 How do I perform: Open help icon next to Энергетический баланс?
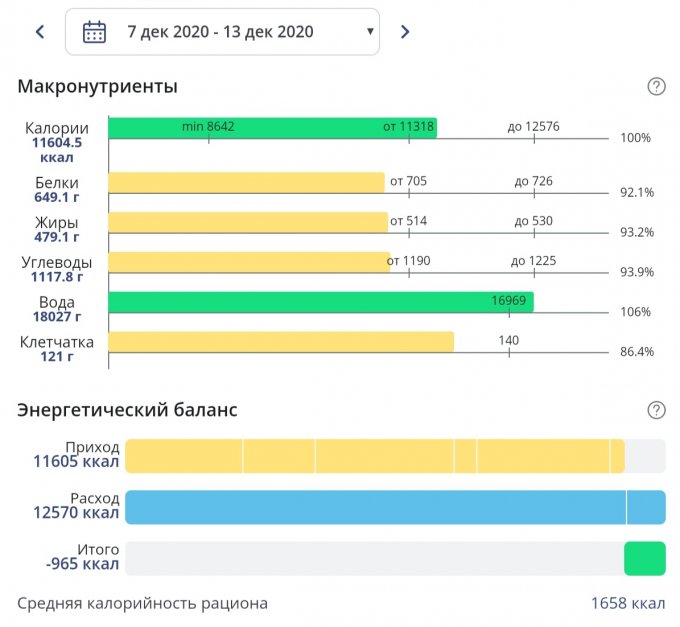tap(656, 410)
